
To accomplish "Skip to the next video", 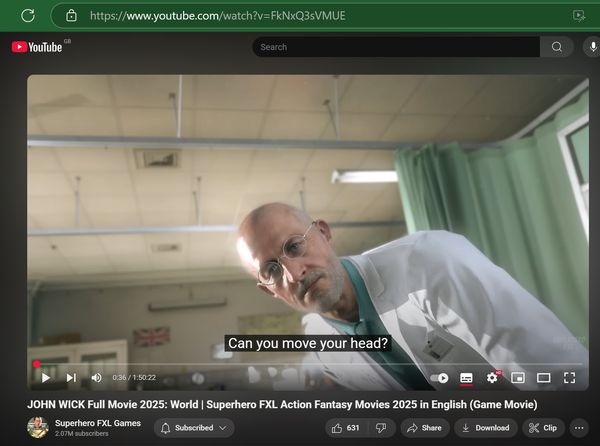I will 71,378.
